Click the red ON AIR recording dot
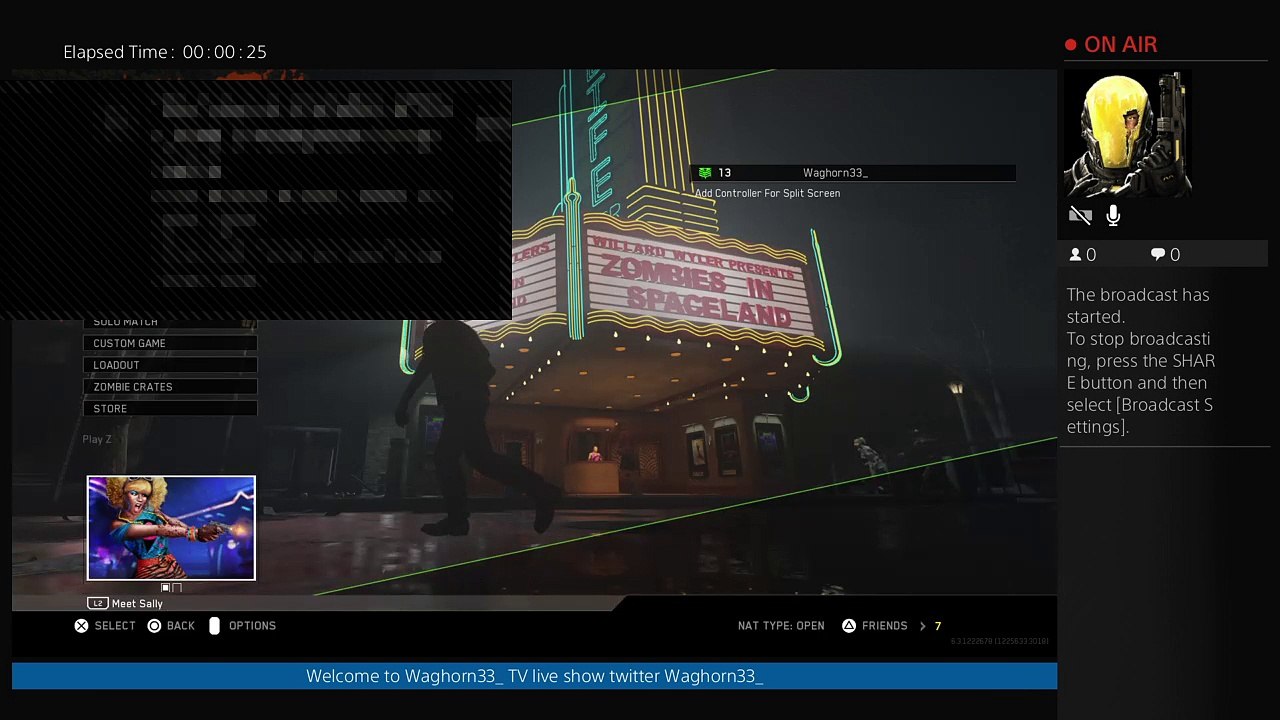The image size is (1280, 720). point(1071,45)
